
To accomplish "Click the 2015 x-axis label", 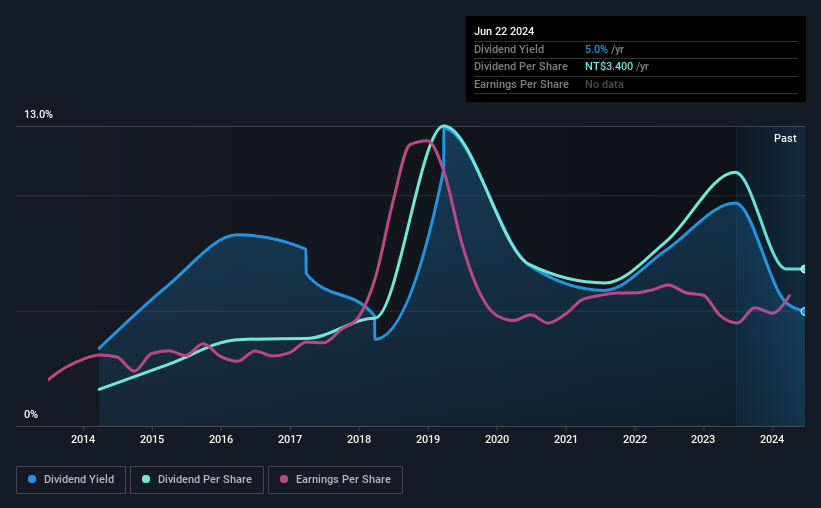I will (152, 439).
